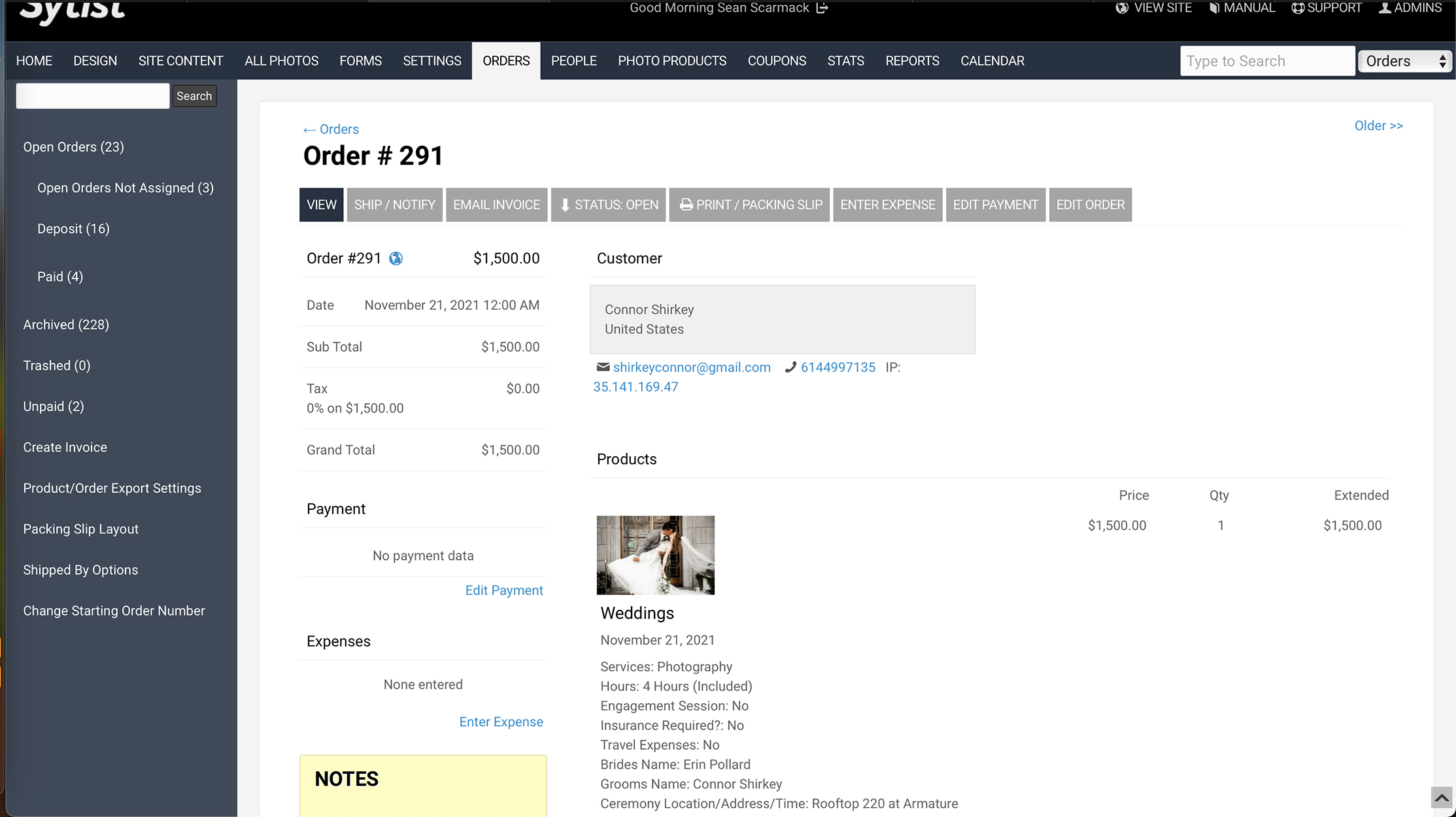
Task: Open Packing Slip Layout
Action: click(81, 529)
